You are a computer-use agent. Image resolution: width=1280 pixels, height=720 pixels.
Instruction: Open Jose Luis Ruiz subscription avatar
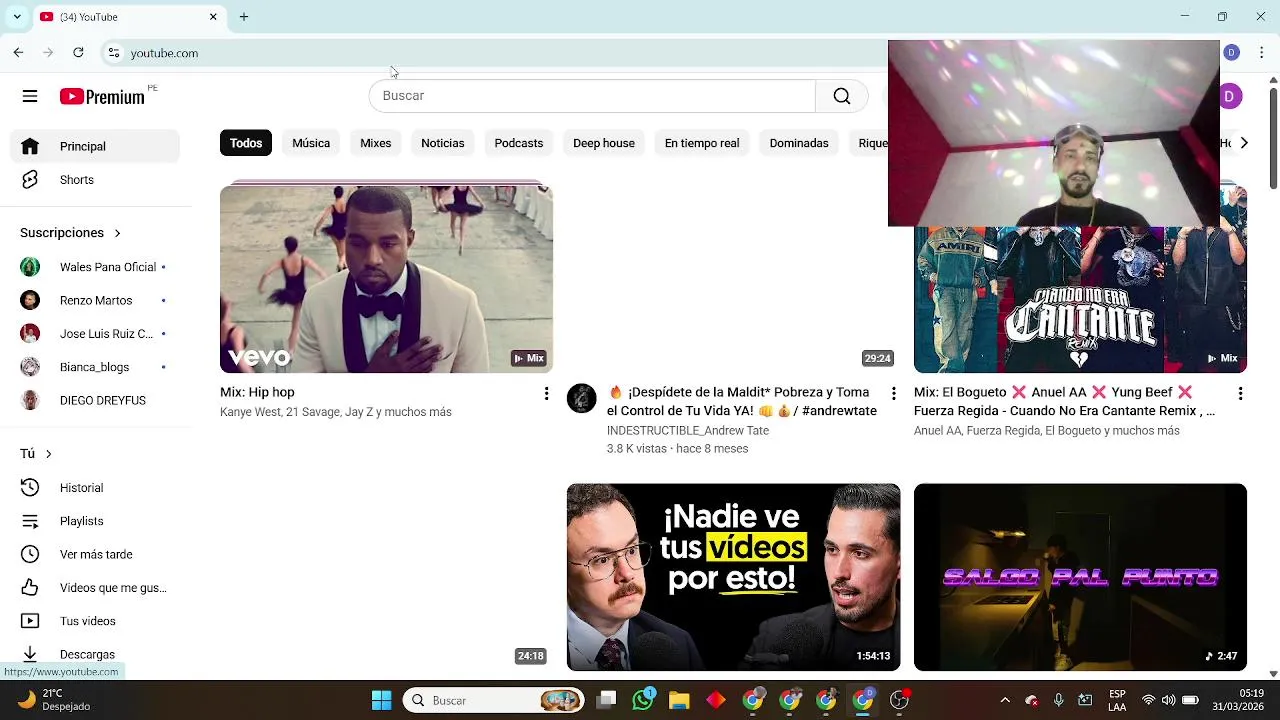(30, 334)
